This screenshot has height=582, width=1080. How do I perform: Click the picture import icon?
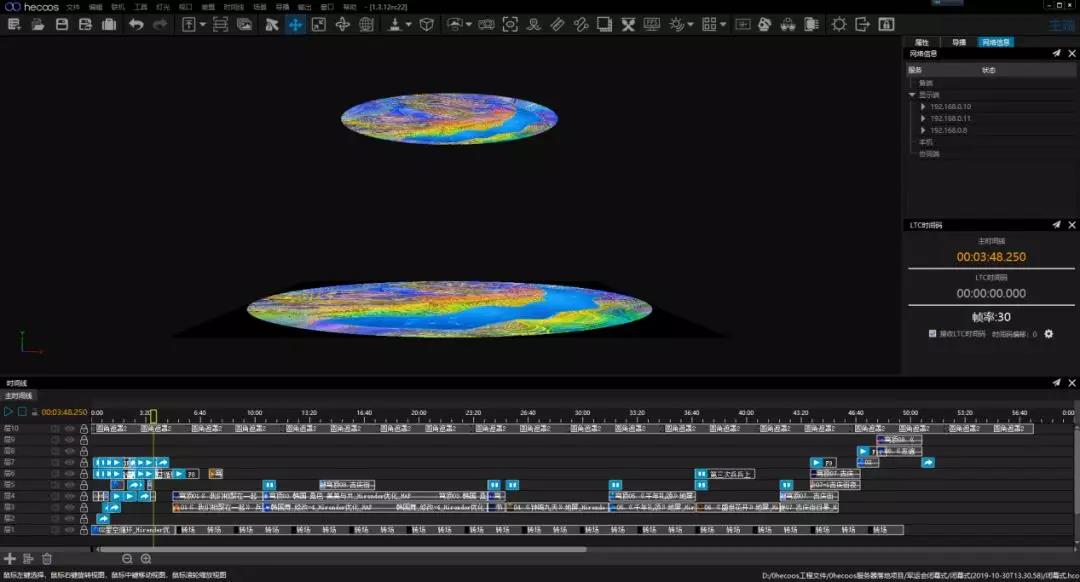coord(245,25)
